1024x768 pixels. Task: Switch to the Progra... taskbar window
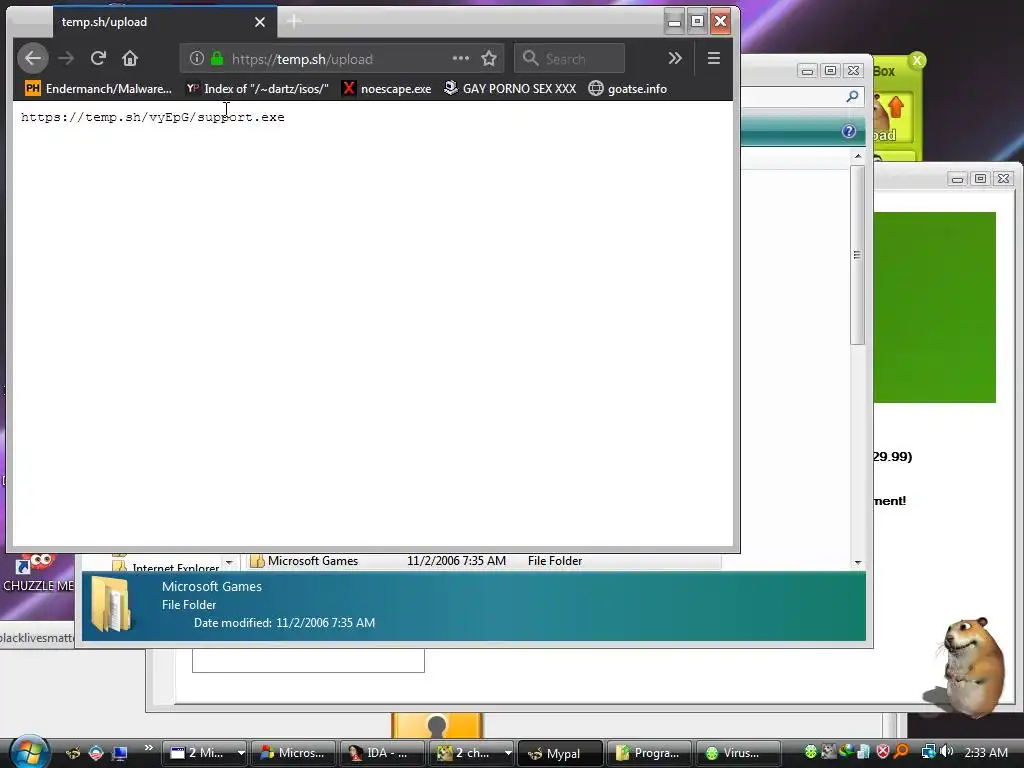[x=649, y=753]
